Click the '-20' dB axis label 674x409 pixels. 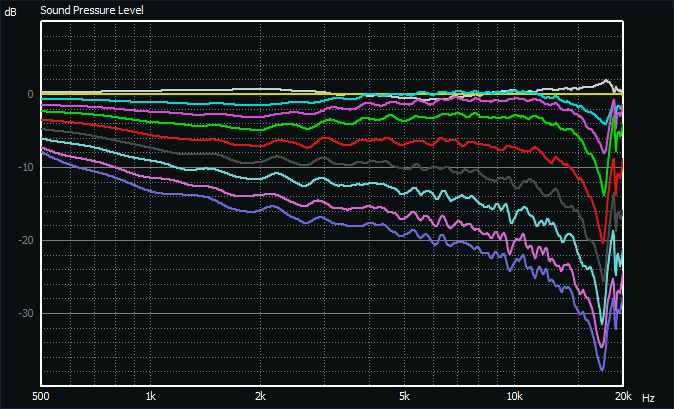26,240
